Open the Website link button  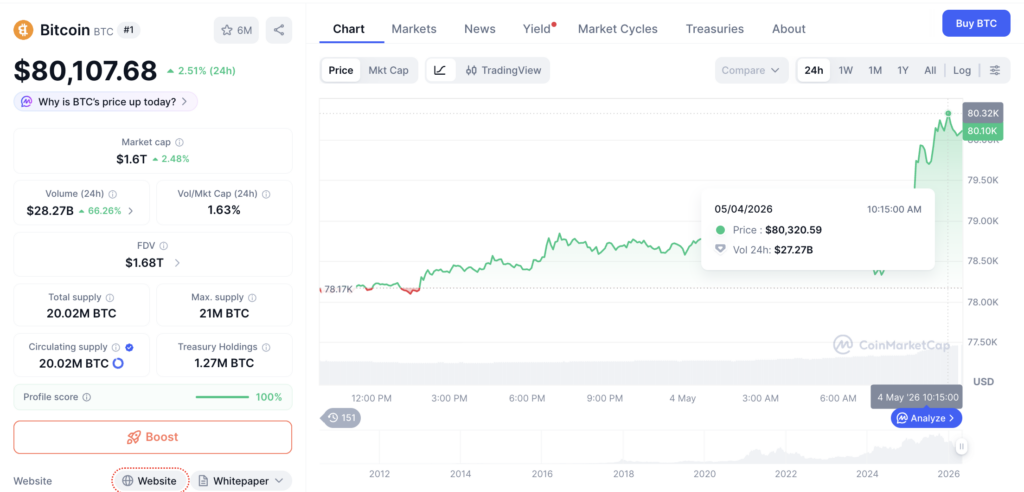(x=150, y=481)
